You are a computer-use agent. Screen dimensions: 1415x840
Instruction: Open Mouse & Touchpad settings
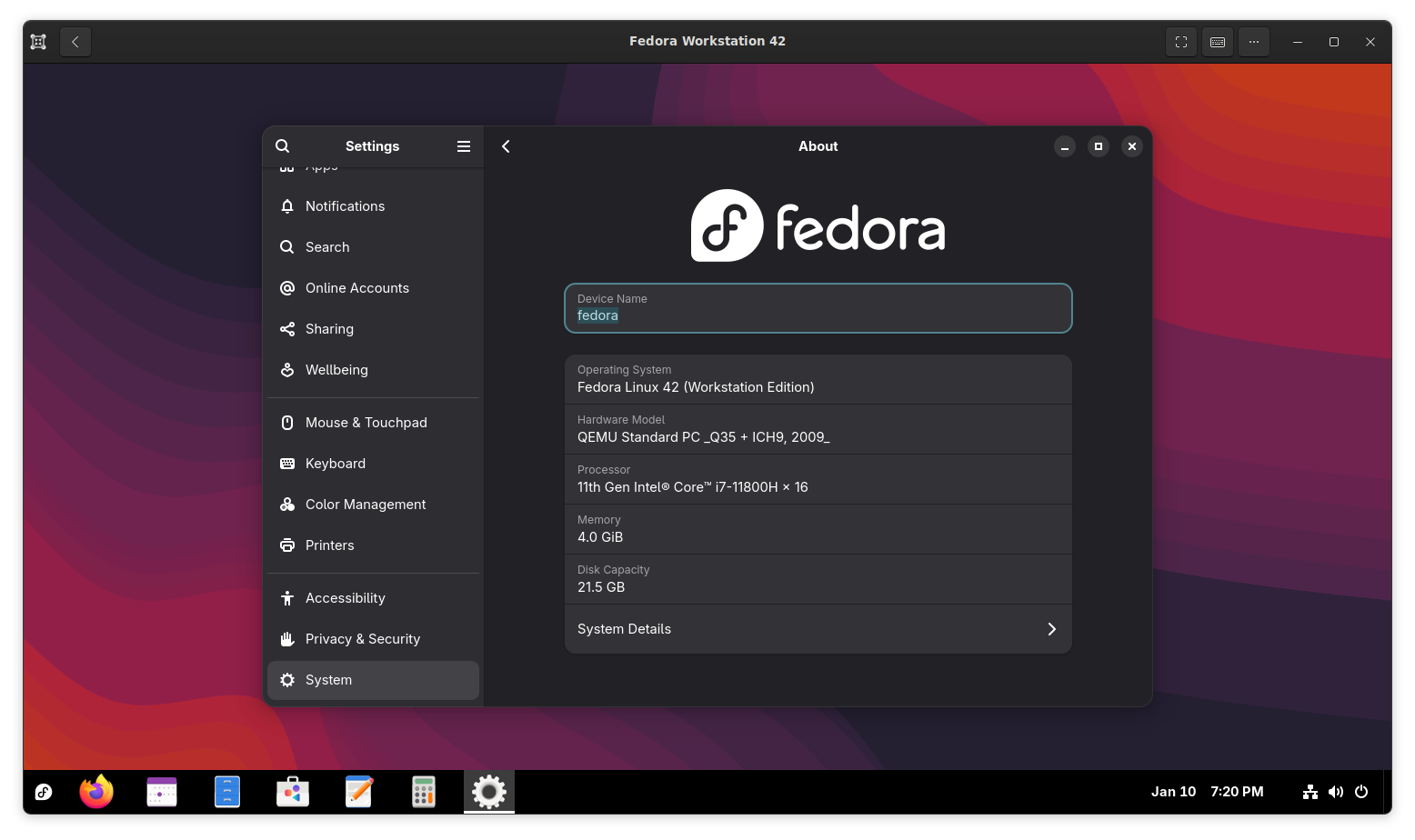pos(366,423)
